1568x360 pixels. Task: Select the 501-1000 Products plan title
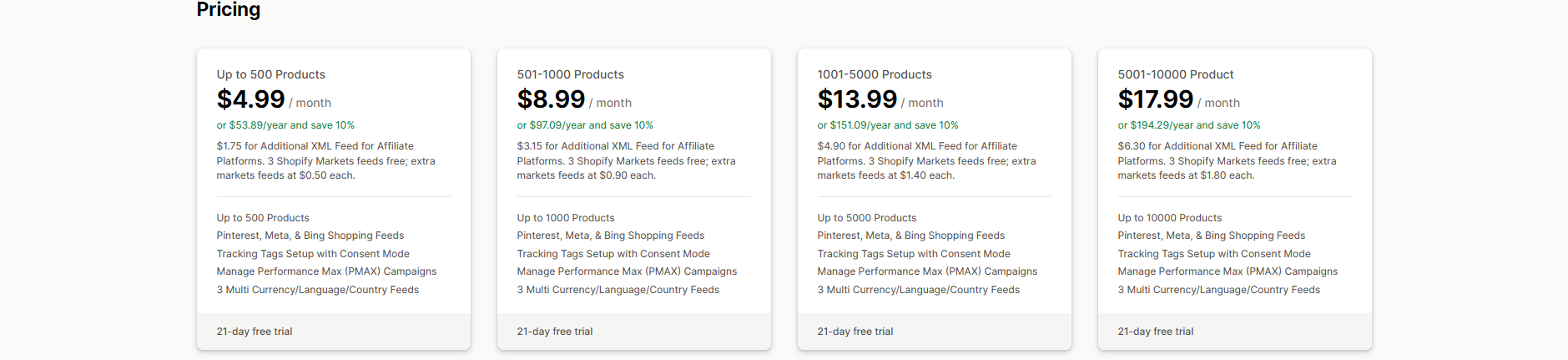click(570, 74)
